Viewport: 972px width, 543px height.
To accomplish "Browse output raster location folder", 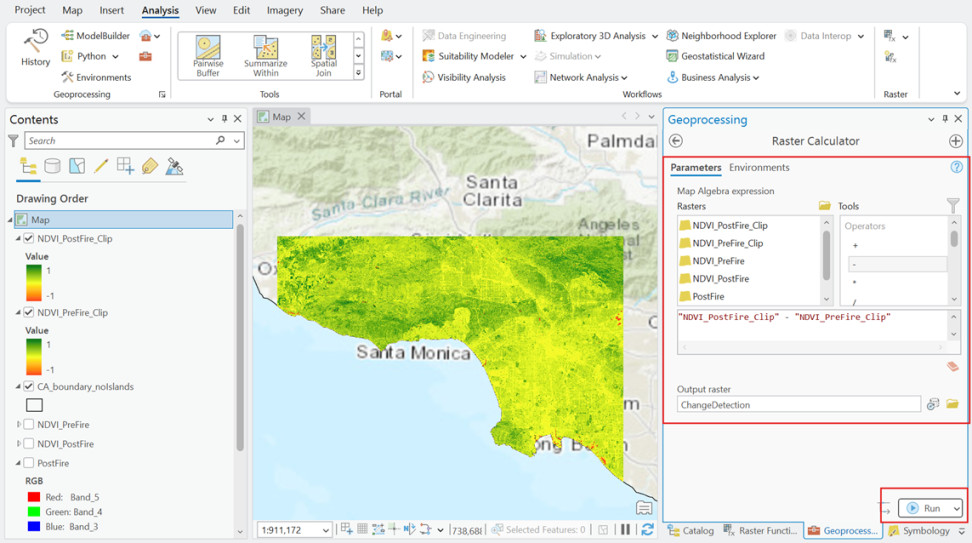I will 953,405.
